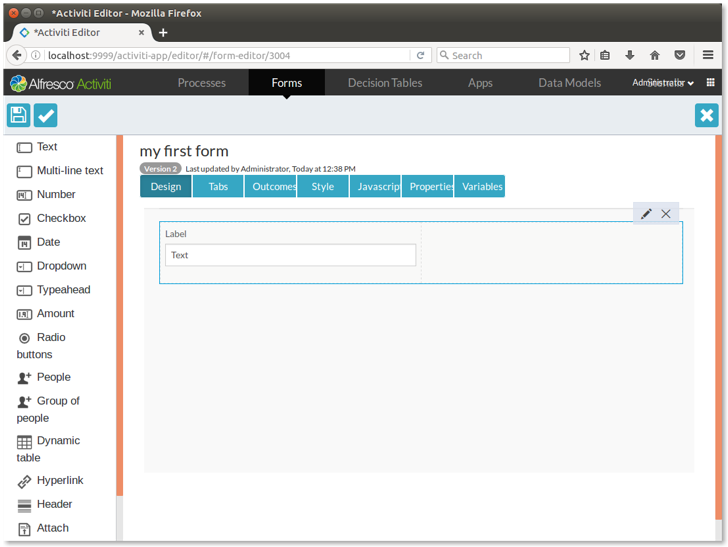728x547 pixels.
Task: Select the Date field icon in palette
Action: click(25, 243)
